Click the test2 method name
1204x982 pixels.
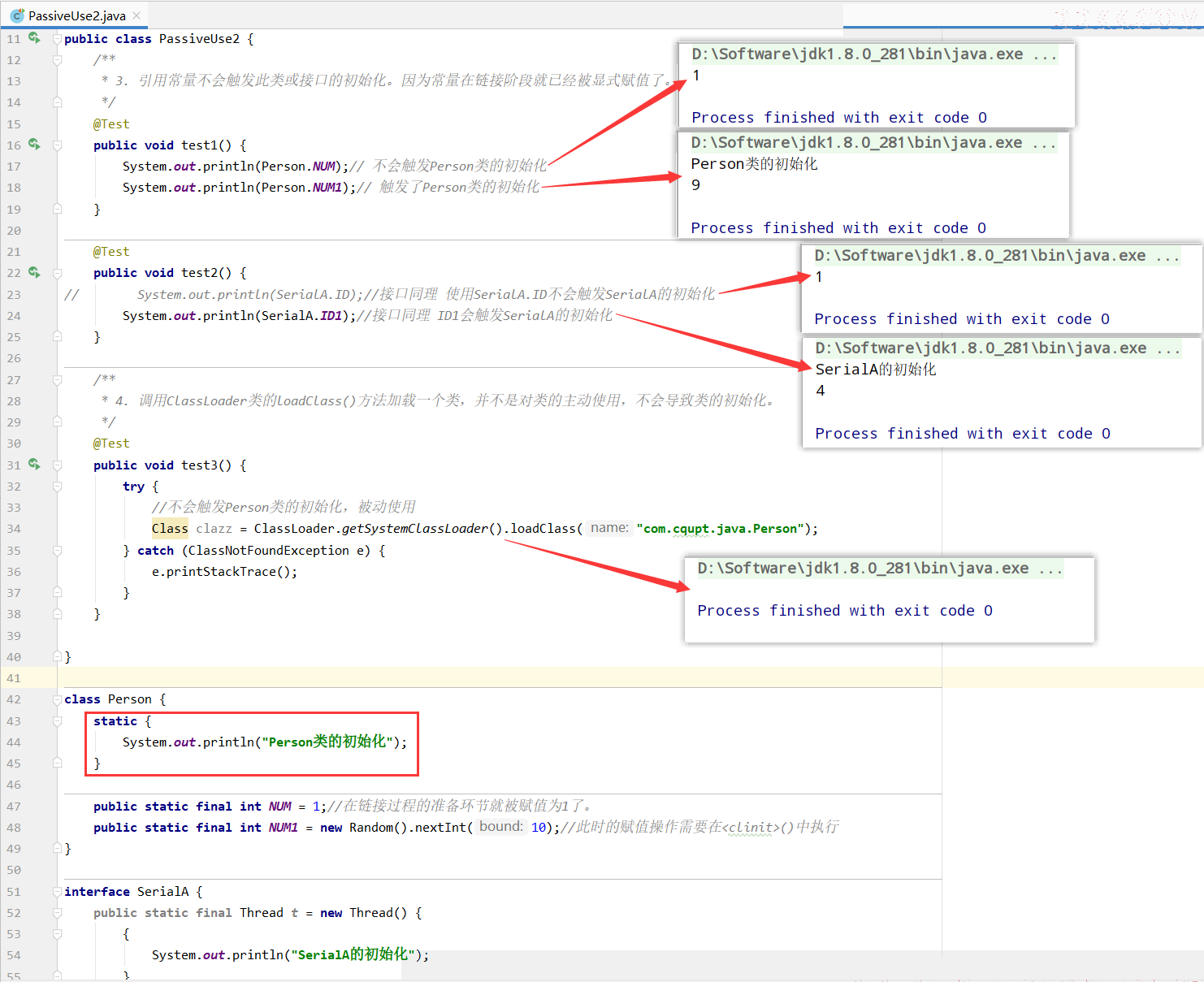[199, 273]
